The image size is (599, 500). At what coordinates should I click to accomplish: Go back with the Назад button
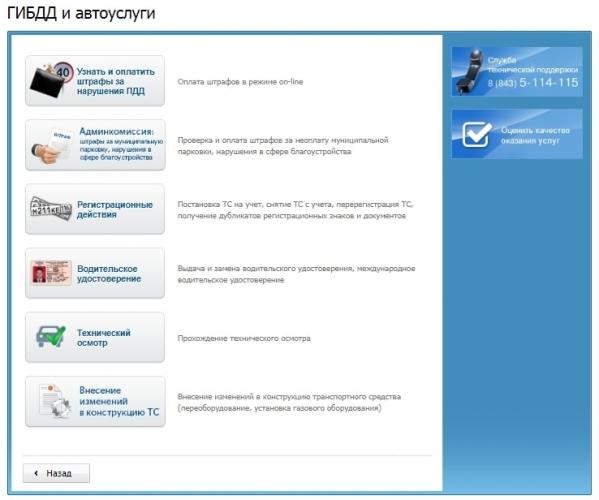[x=57, y=473]
